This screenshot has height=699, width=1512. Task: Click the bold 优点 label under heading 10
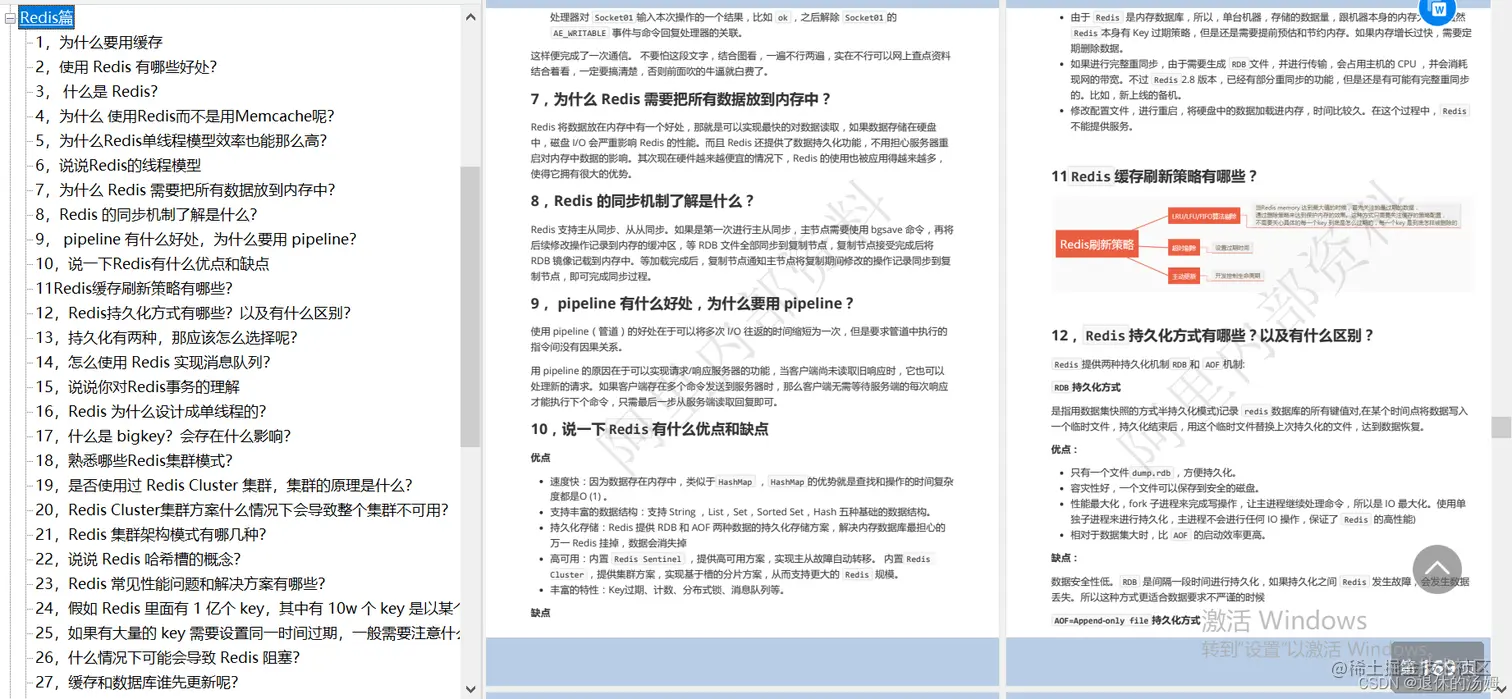click(540, 457)
